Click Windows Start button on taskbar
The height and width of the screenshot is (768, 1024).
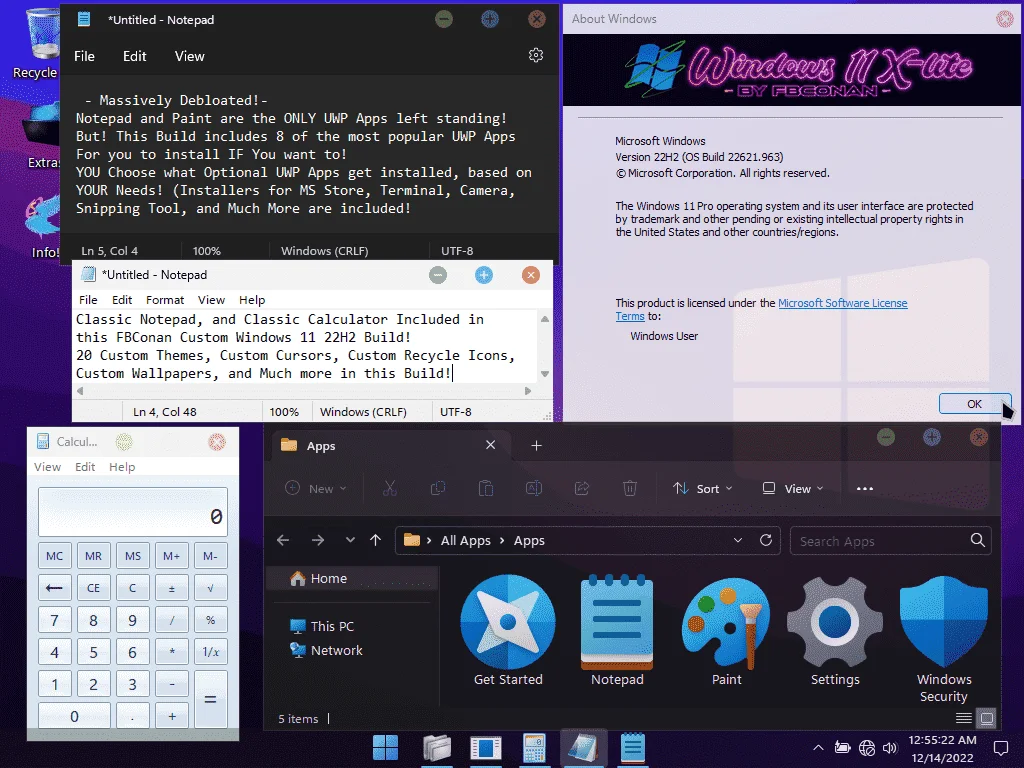(385, 748)
